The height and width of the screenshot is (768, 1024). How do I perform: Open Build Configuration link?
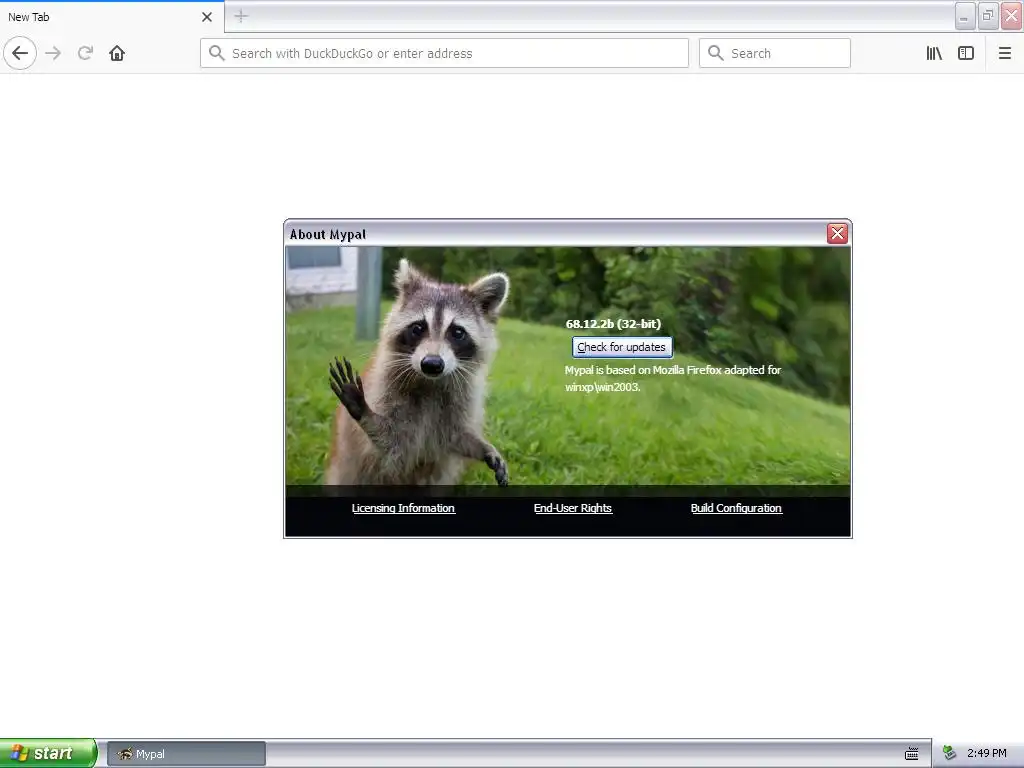click(736, 508)
